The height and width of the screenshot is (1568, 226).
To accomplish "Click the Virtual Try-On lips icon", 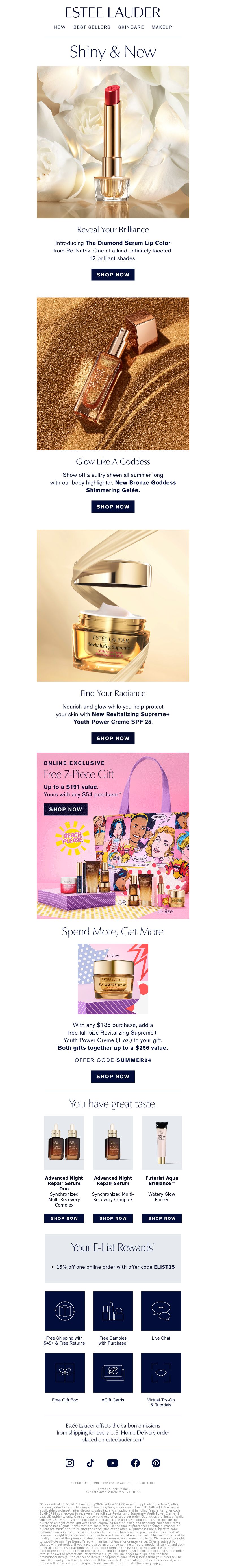I will (161, 1373).
